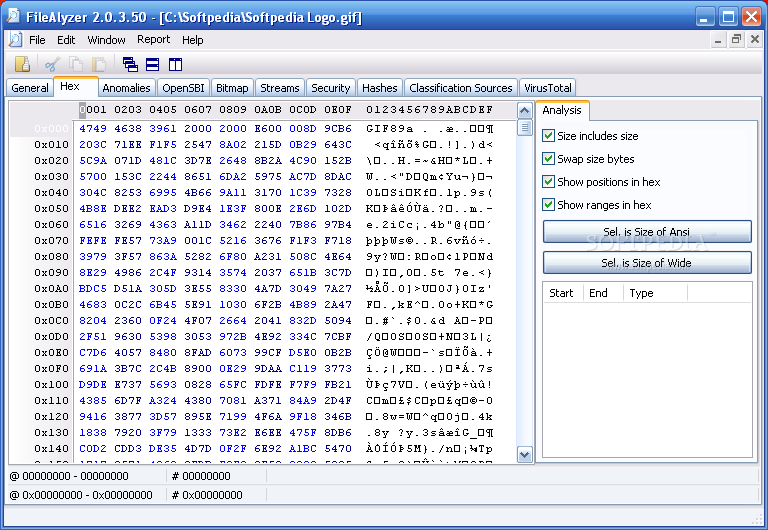
Task: Switch to the Security tab
Action: [331, 88]
